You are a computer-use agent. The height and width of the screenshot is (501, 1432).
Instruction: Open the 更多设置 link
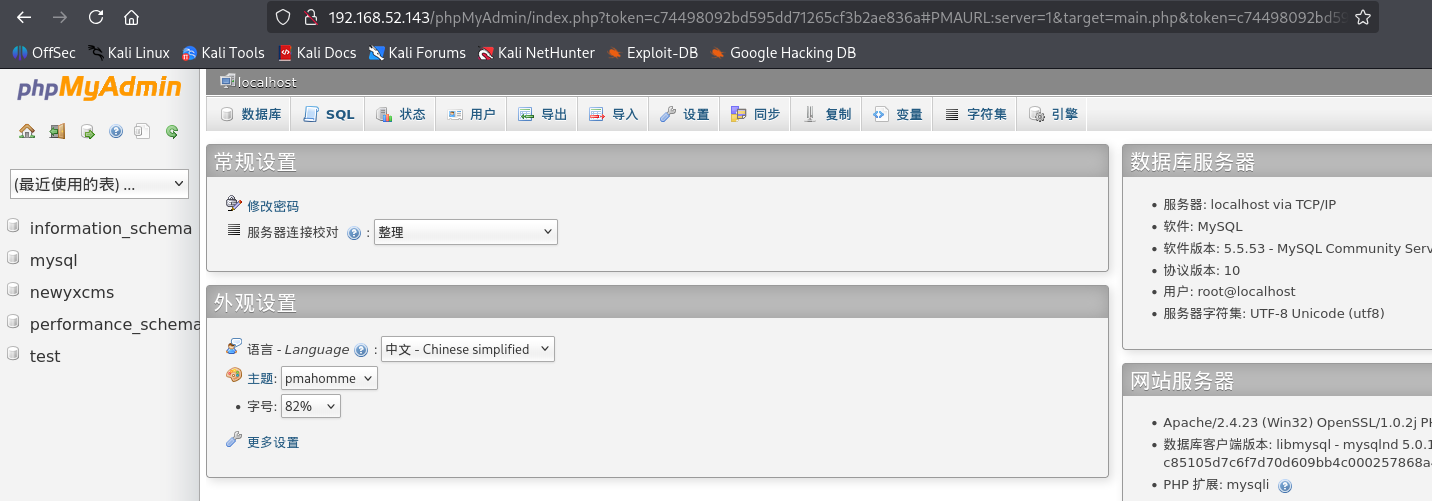coord(273,442)
